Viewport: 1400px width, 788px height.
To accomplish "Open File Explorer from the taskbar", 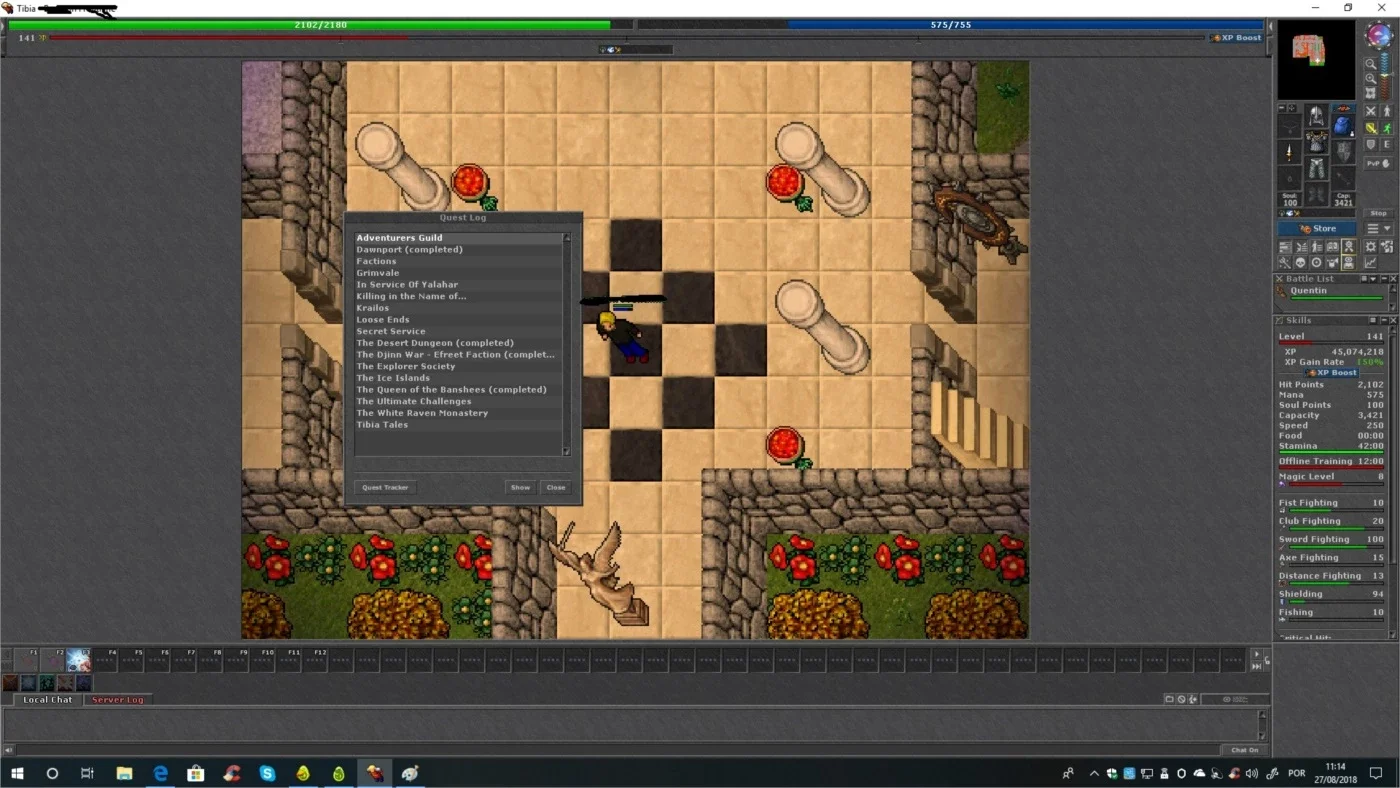I will [124, 773].
